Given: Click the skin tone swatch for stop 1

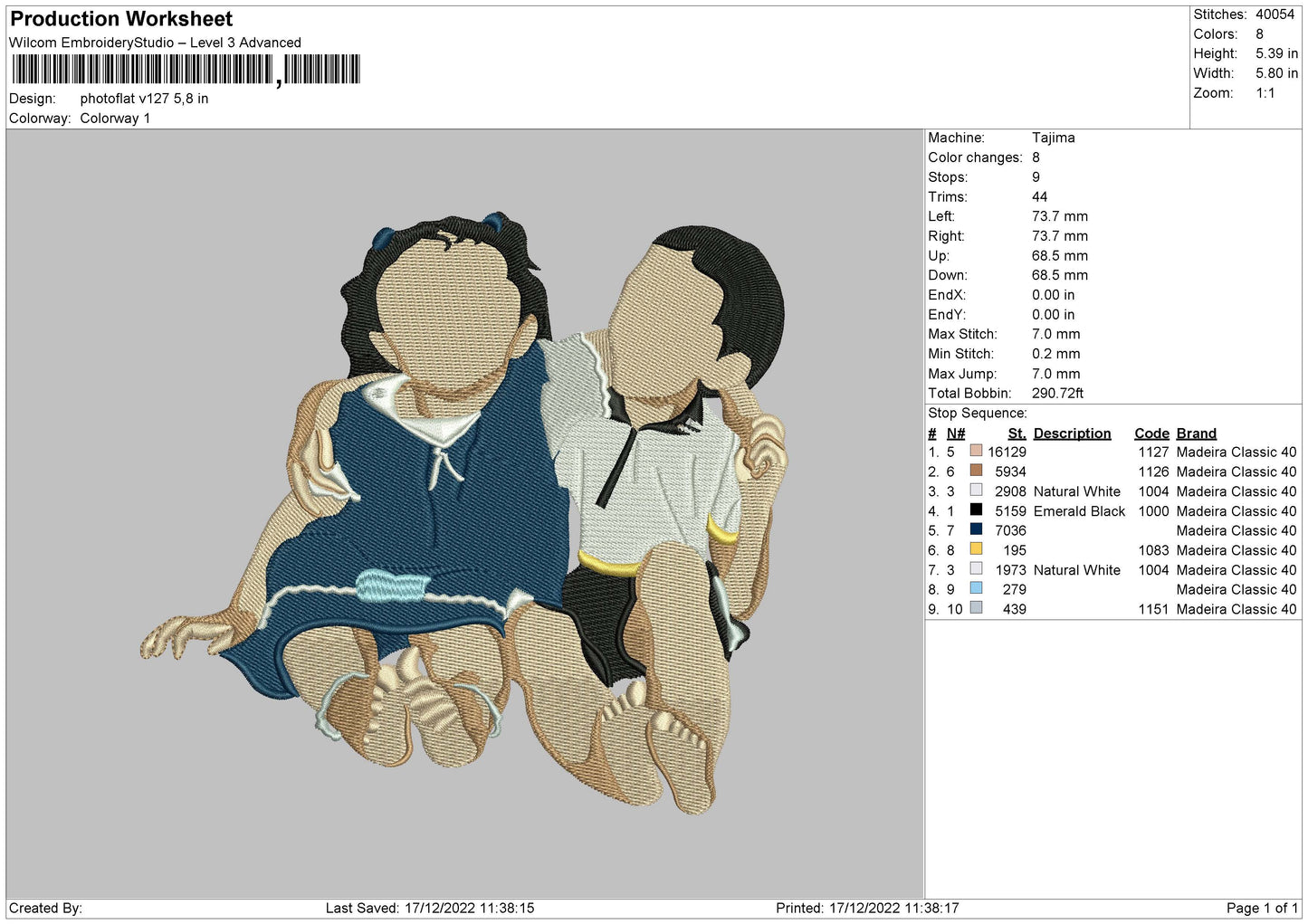Looking at the screenshot, I should [x=976, y=452].
